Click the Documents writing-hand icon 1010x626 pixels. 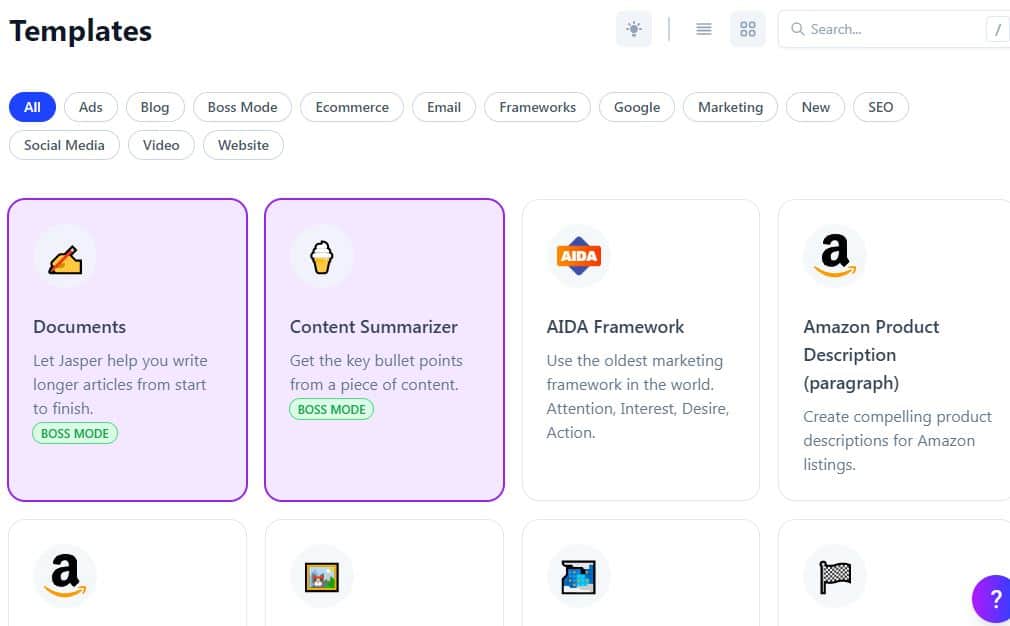pyautogui.click(x=65, y=256)
